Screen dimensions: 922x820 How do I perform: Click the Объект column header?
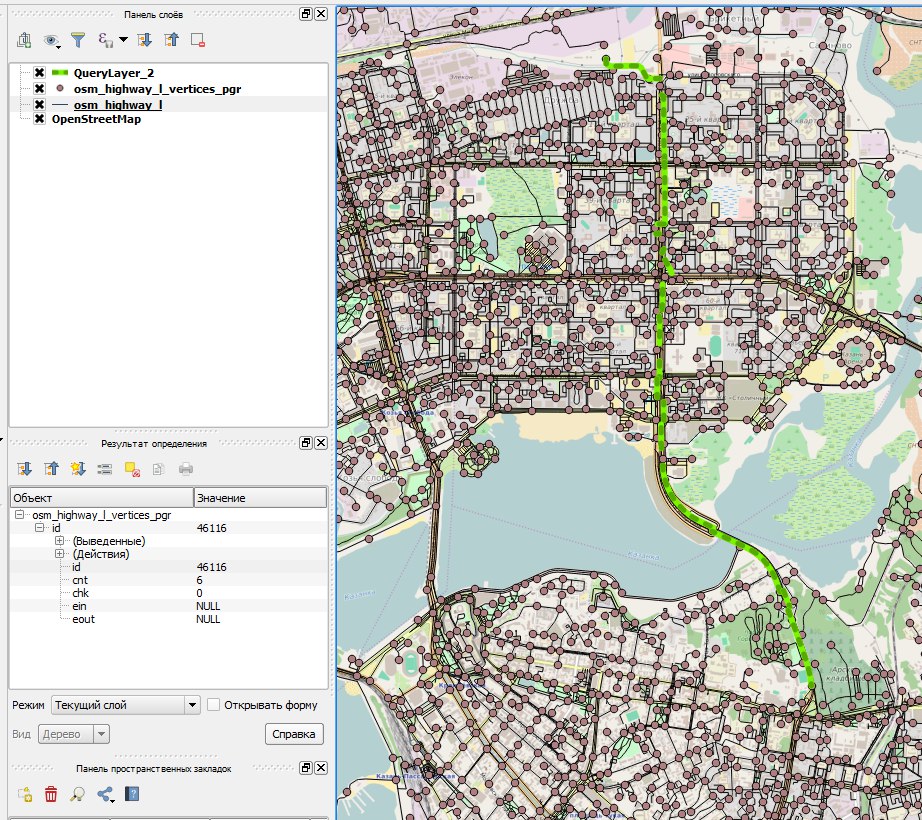click(x=102, y=497)
